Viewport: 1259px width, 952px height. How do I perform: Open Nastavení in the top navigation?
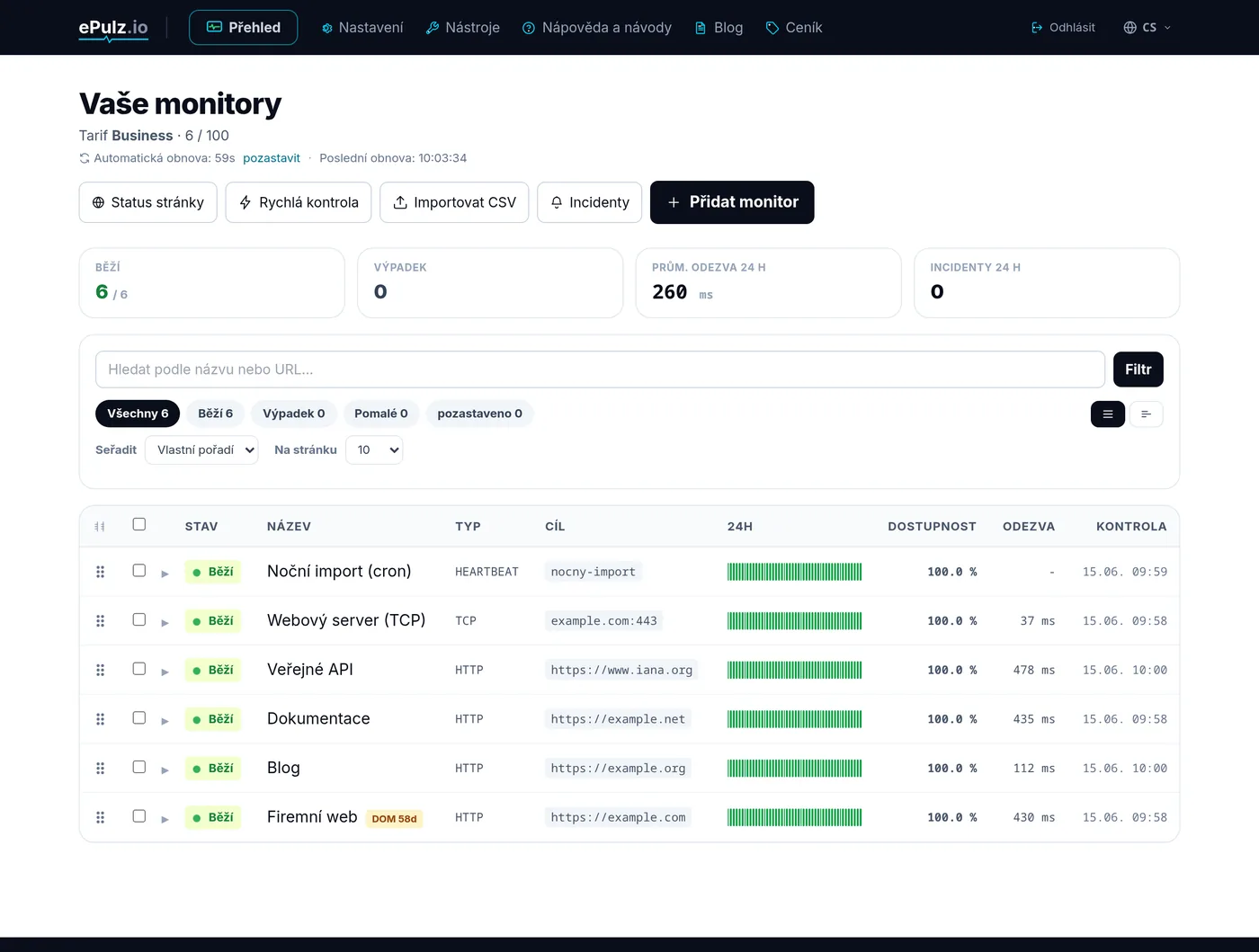pyautogui.click(x=362, y=28)
